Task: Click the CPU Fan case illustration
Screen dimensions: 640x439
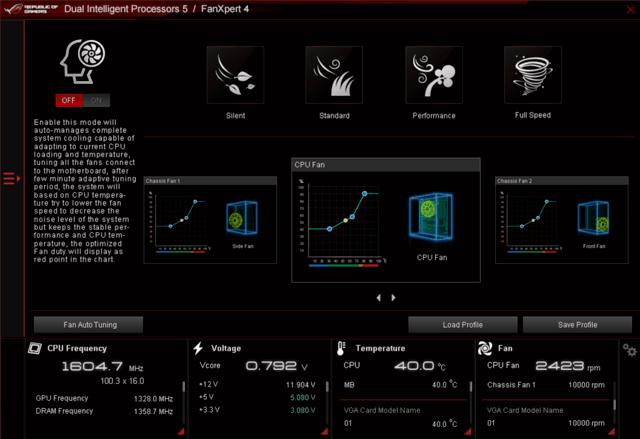Action: 431,218
